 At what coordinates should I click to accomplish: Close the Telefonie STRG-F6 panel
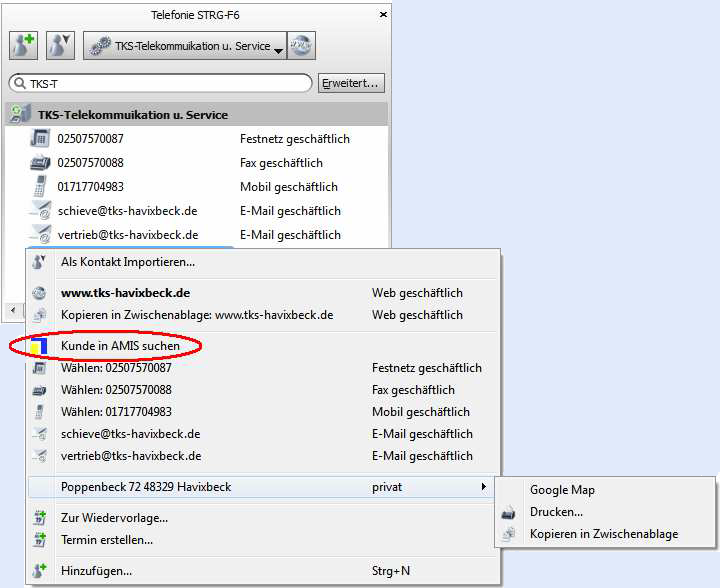[382, 15]
